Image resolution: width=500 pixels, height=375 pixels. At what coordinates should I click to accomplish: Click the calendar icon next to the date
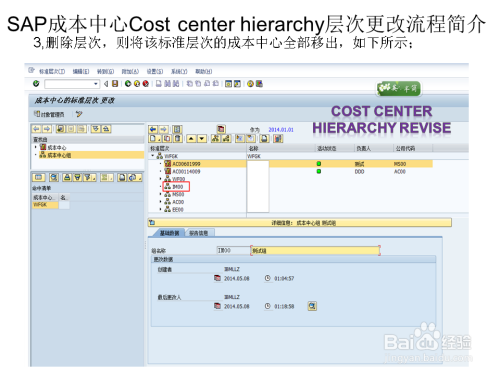[x=221, y=129]
